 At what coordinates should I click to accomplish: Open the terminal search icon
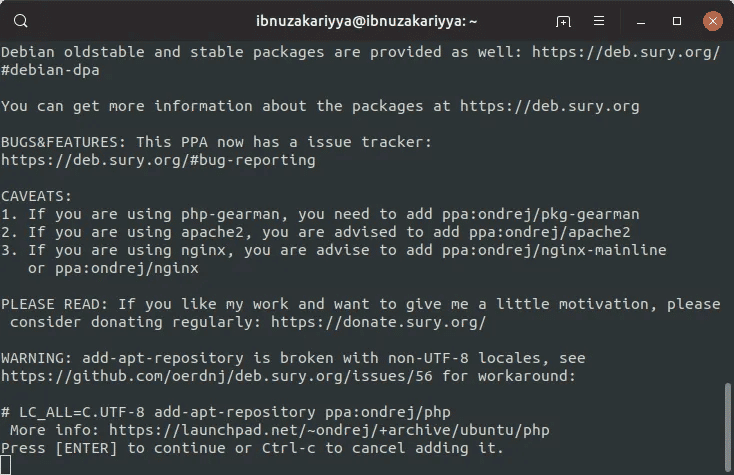click(21, 21)
